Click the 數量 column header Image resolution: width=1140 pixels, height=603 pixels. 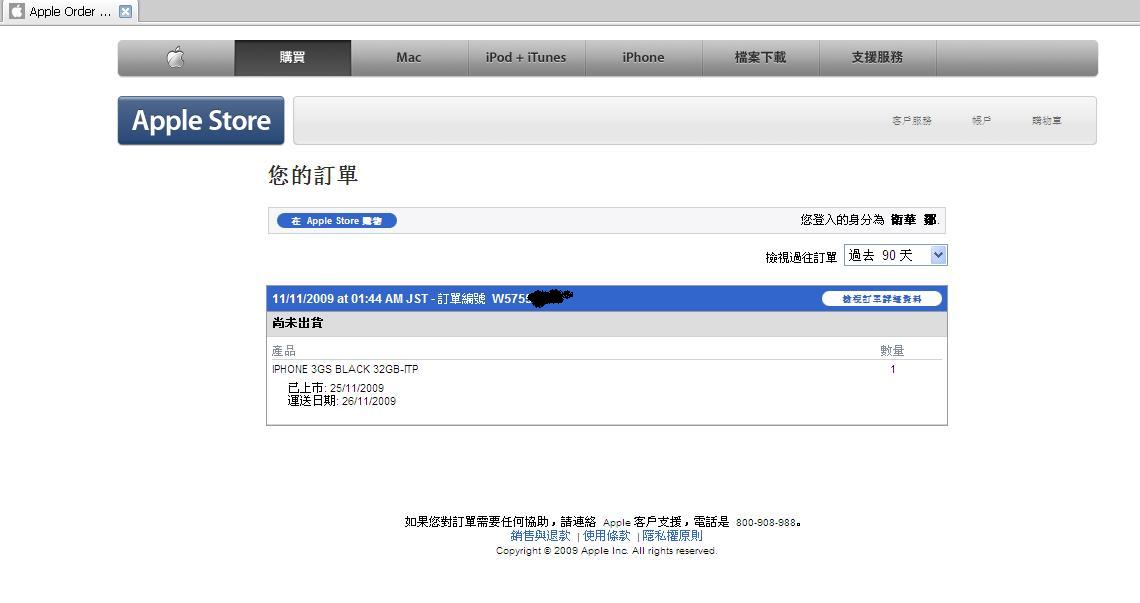(x=892, y=351)
